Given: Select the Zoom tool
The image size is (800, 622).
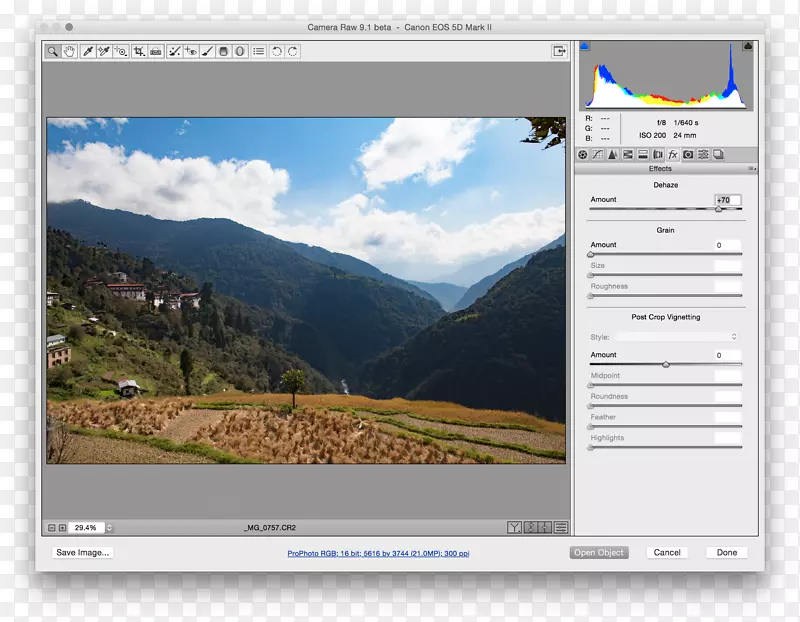Looking at the screenshot, I should coord(52,51).
